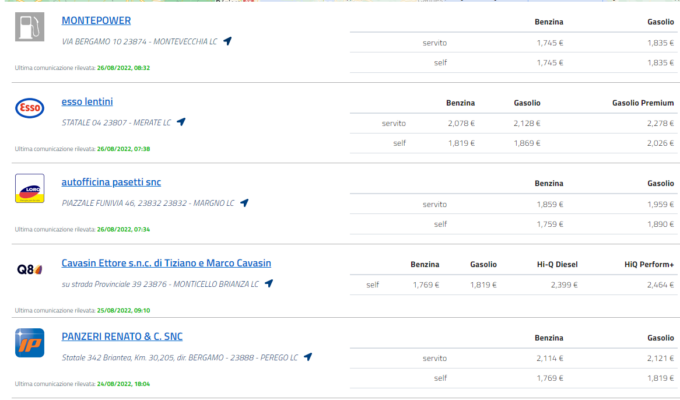Click the MONTEPOWER gas pump logo
Viewport: 680px width, 400px height.
tap(30, 28)
